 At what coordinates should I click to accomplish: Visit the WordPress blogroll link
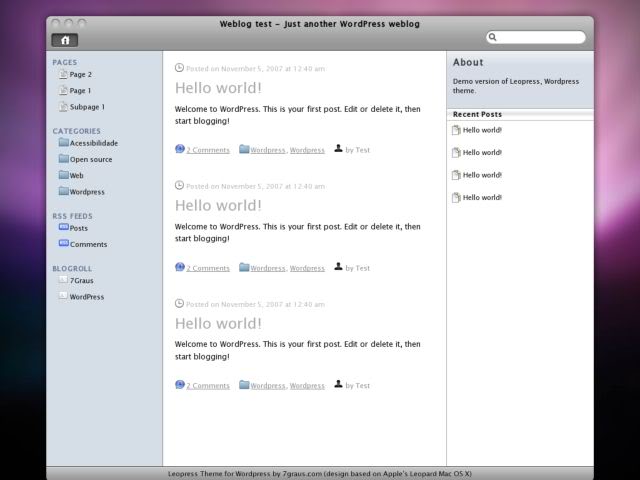(87, 297)
